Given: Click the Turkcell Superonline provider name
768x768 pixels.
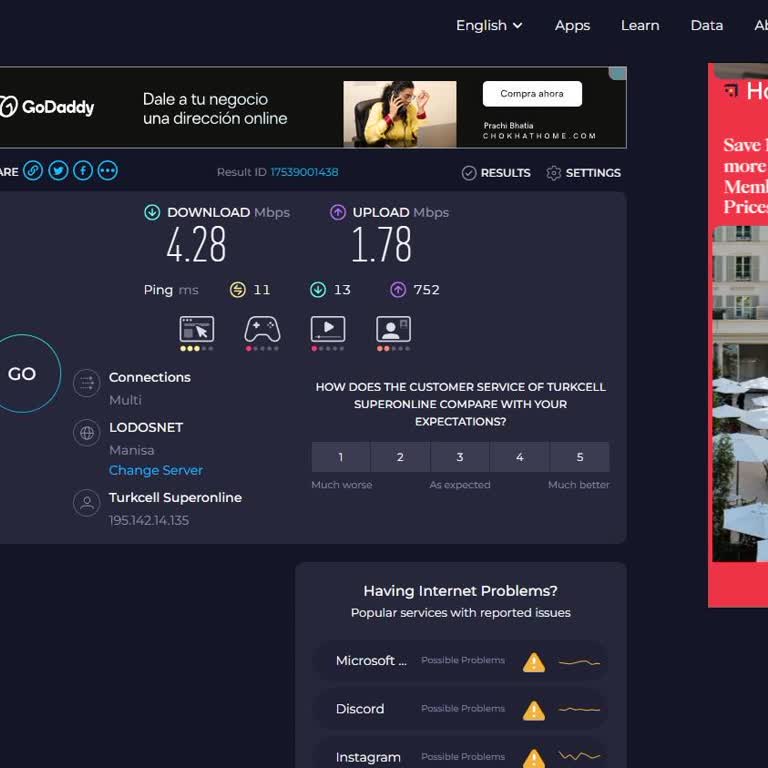Looking at the screenshot, I should coord(175,498).
